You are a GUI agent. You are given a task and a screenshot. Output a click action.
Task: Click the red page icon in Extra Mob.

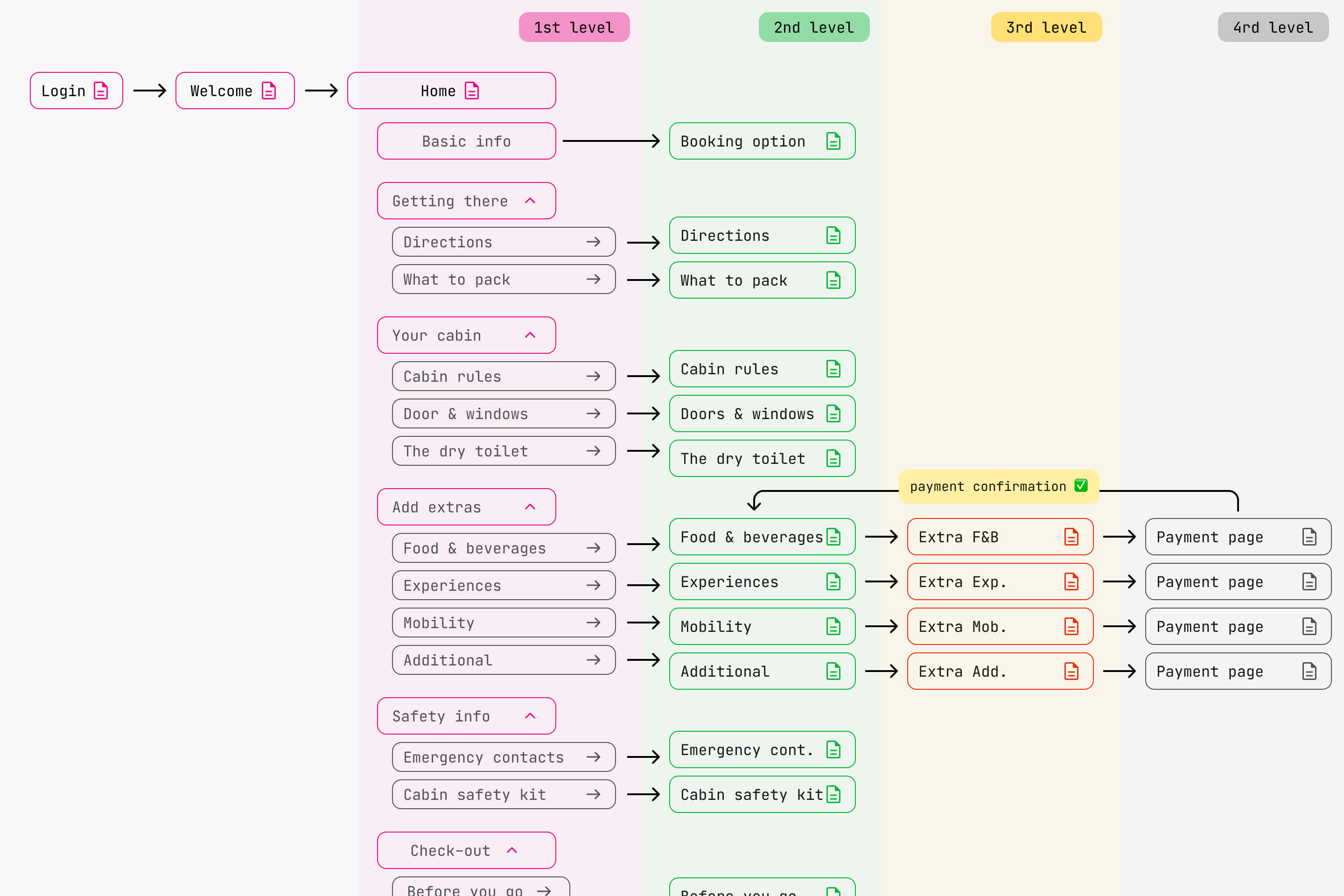pyautogui.click(x=1071, y=626)
